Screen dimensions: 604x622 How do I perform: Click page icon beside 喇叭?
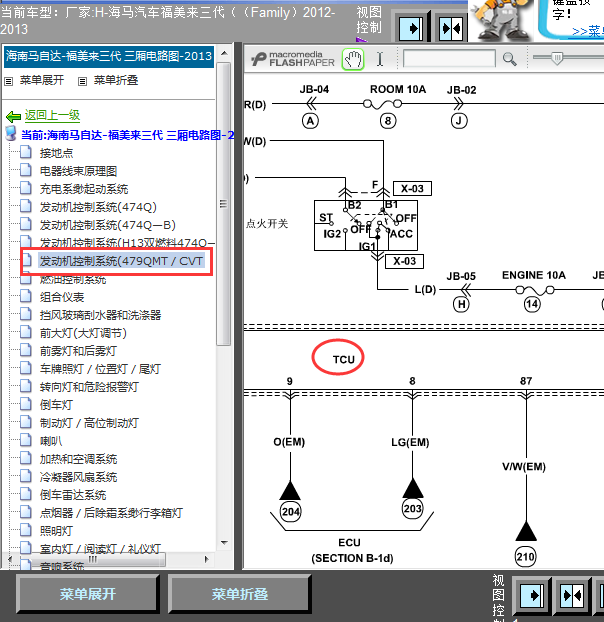tap(26, 440)
